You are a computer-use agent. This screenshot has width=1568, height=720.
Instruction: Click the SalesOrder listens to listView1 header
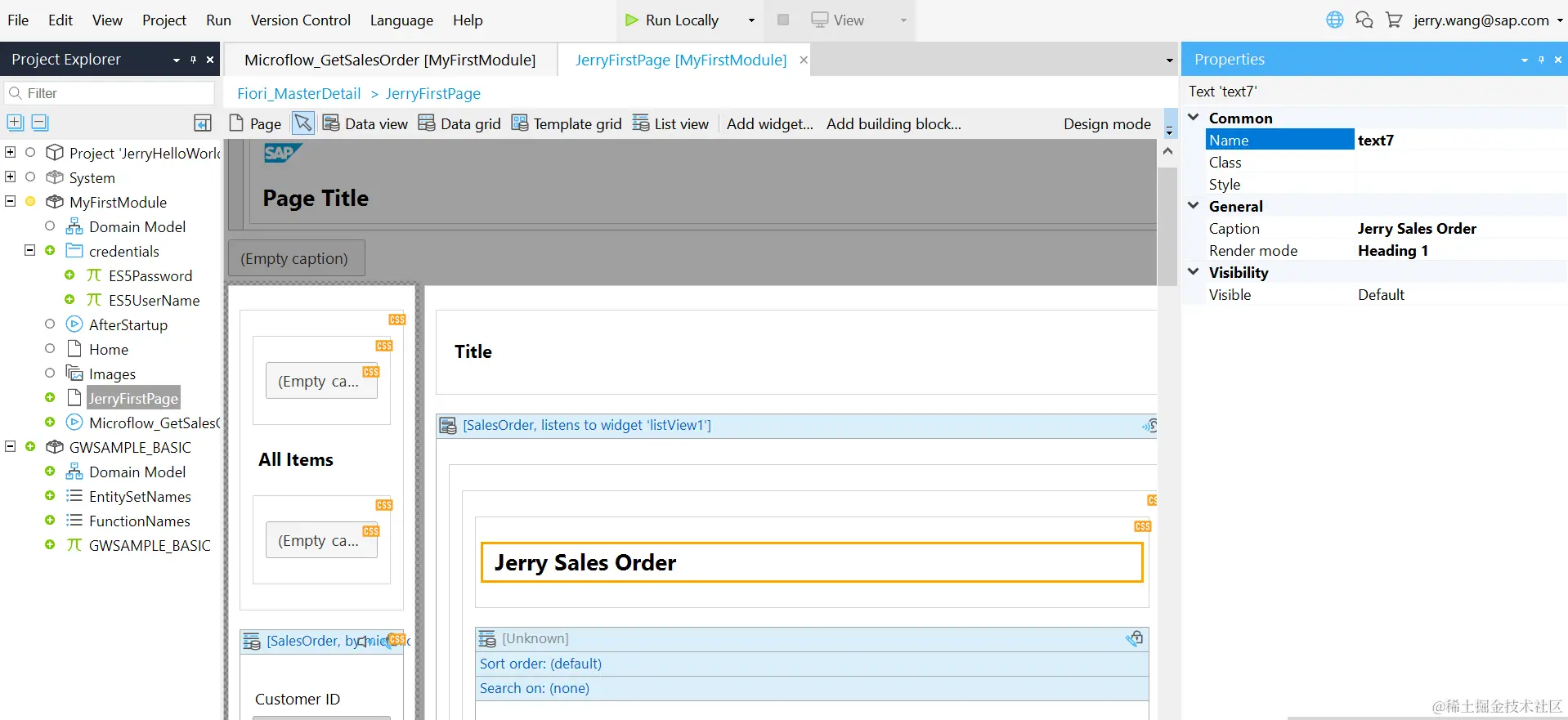(796, 425)
